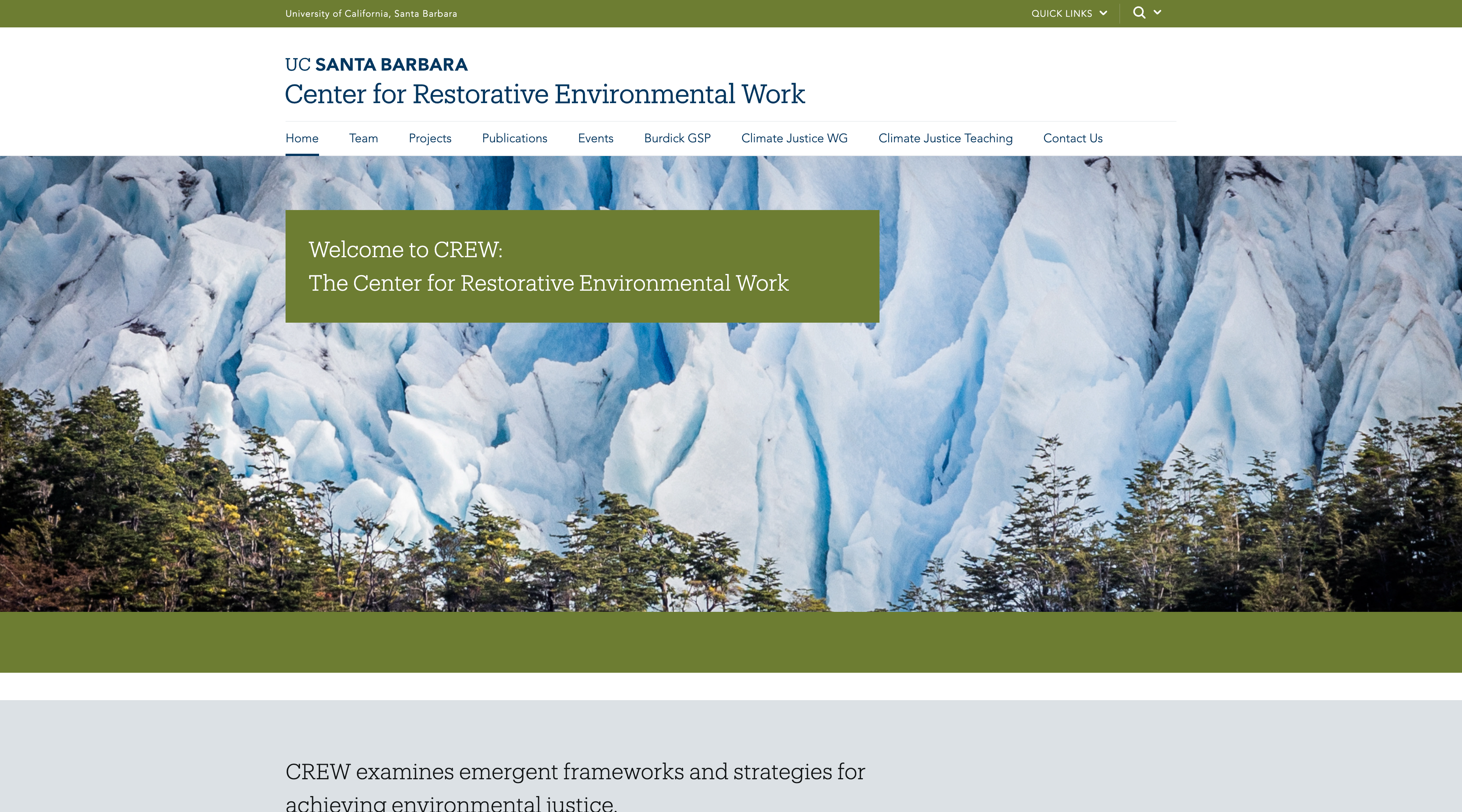
Task: Switch to the Team page
Action: [x=363, y=138]
